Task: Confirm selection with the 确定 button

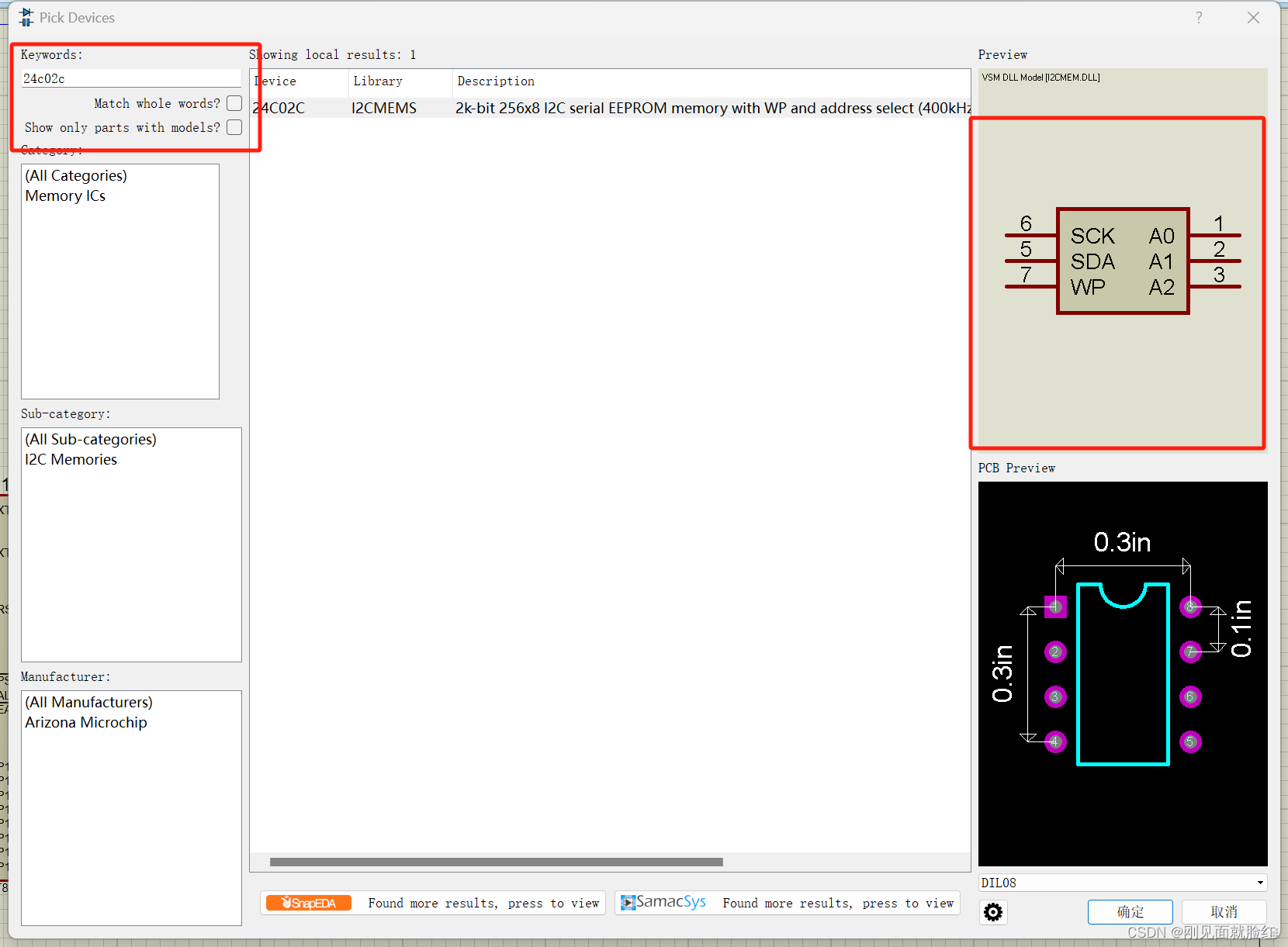Action: [x=1130, y=911]
